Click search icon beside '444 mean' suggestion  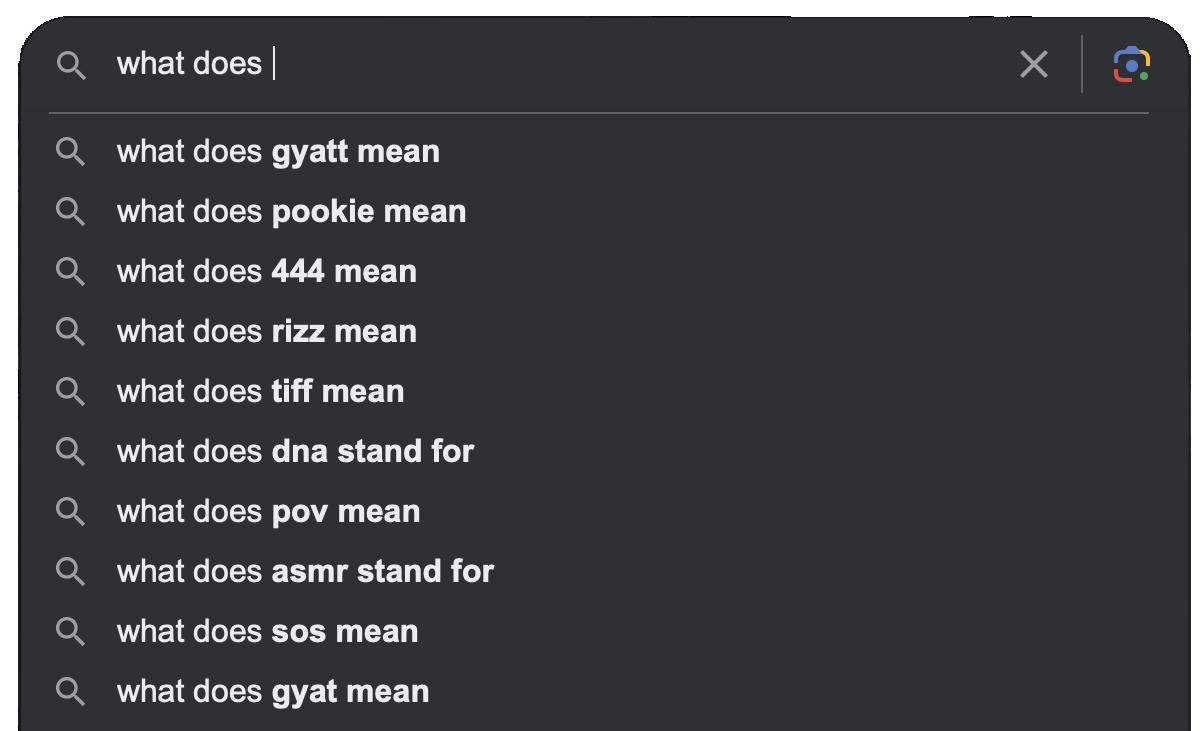(70, 272)
